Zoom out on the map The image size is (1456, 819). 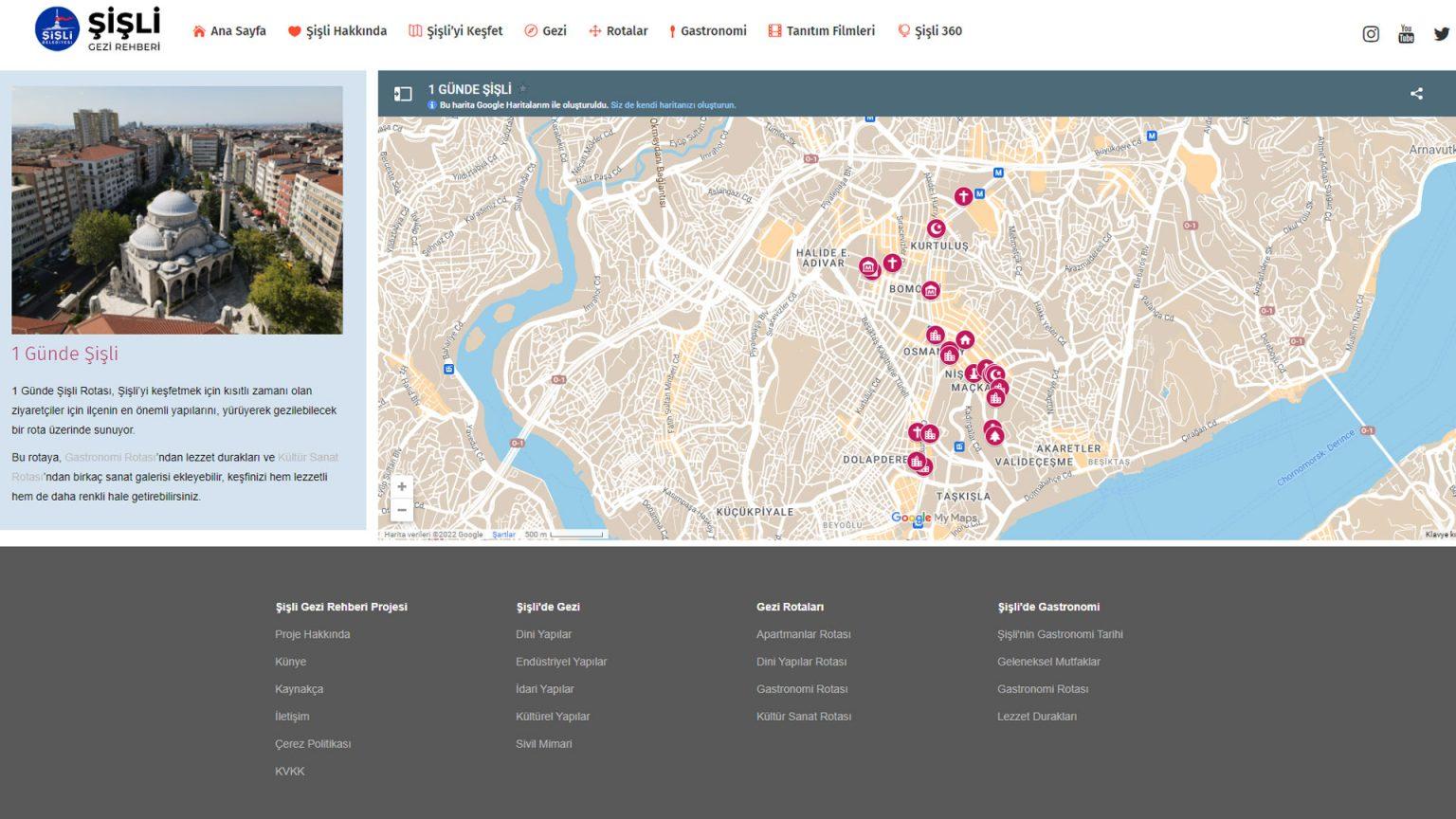pyautogui.click(x=402, y=510)
